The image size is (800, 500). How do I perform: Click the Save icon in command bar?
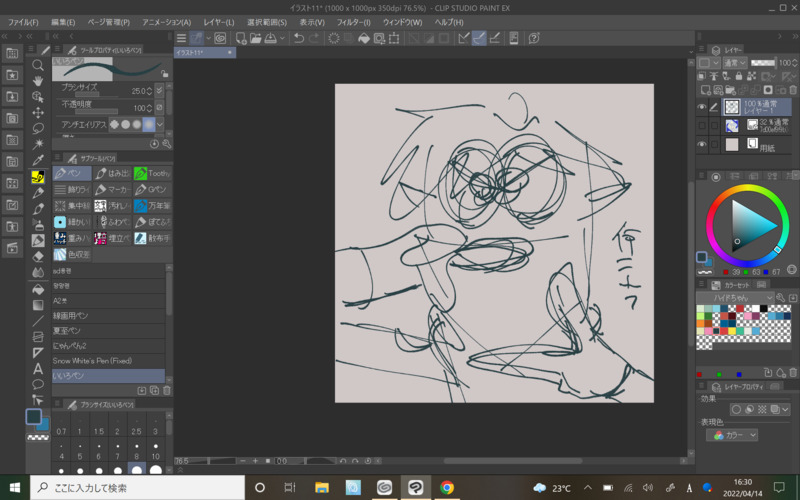[271, 38]
